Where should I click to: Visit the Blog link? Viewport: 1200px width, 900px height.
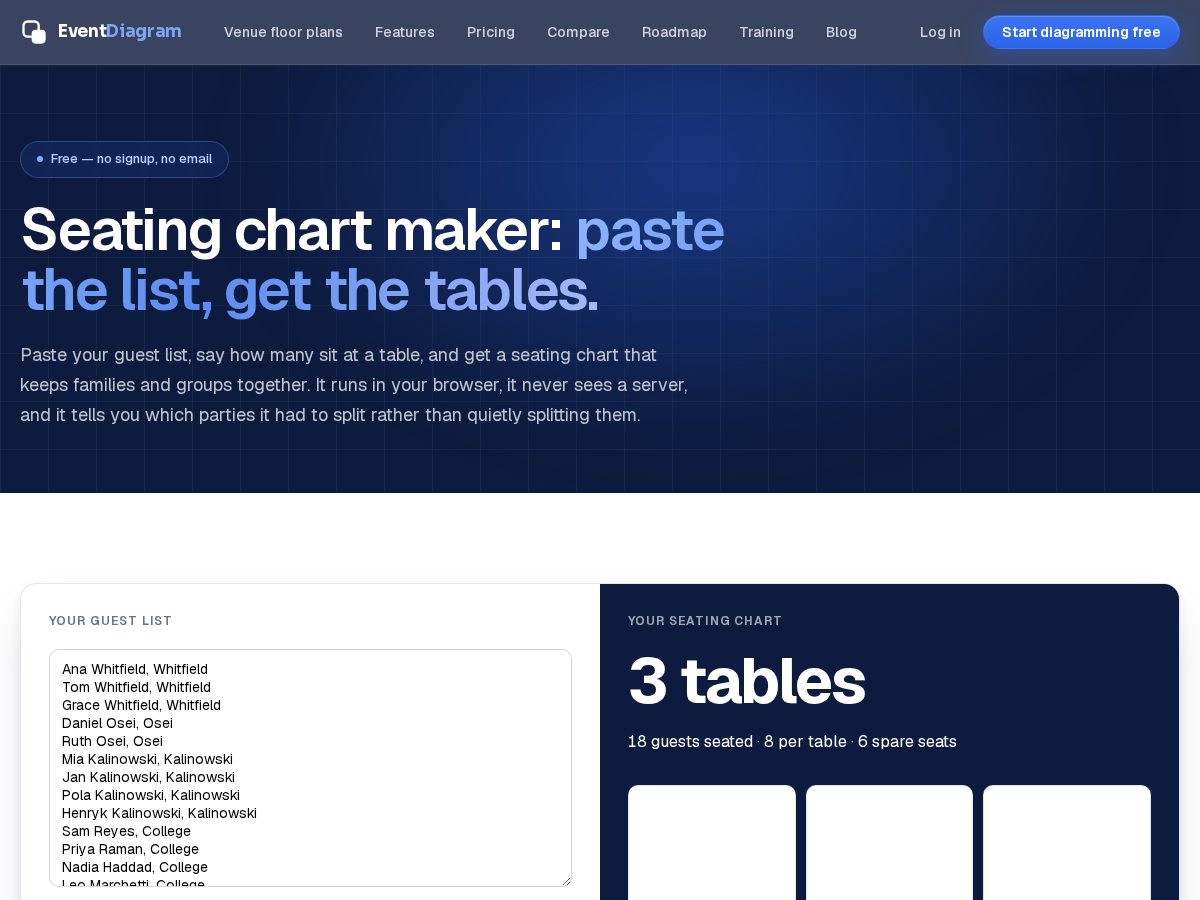coord(841,32)
